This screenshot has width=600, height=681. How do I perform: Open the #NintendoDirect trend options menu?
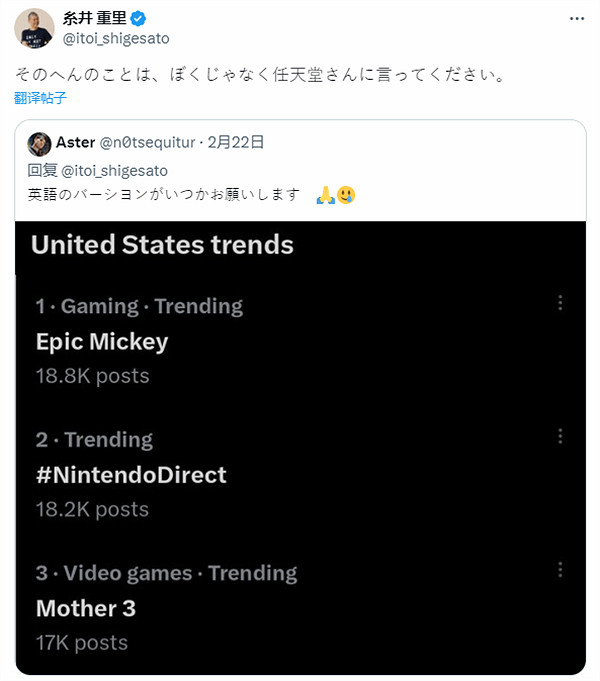[x=560, y=436]
